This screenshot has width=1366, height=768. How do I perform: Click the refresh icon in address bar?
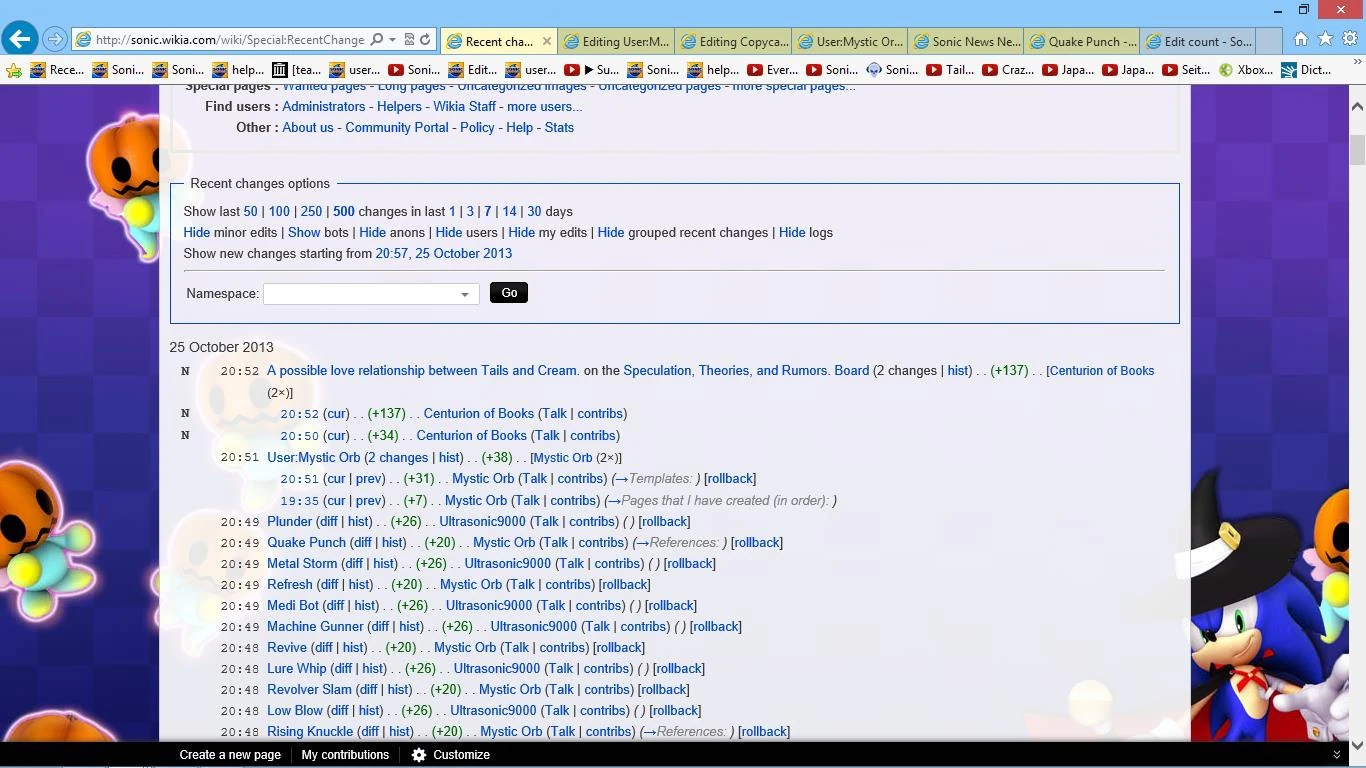[425, 40]
